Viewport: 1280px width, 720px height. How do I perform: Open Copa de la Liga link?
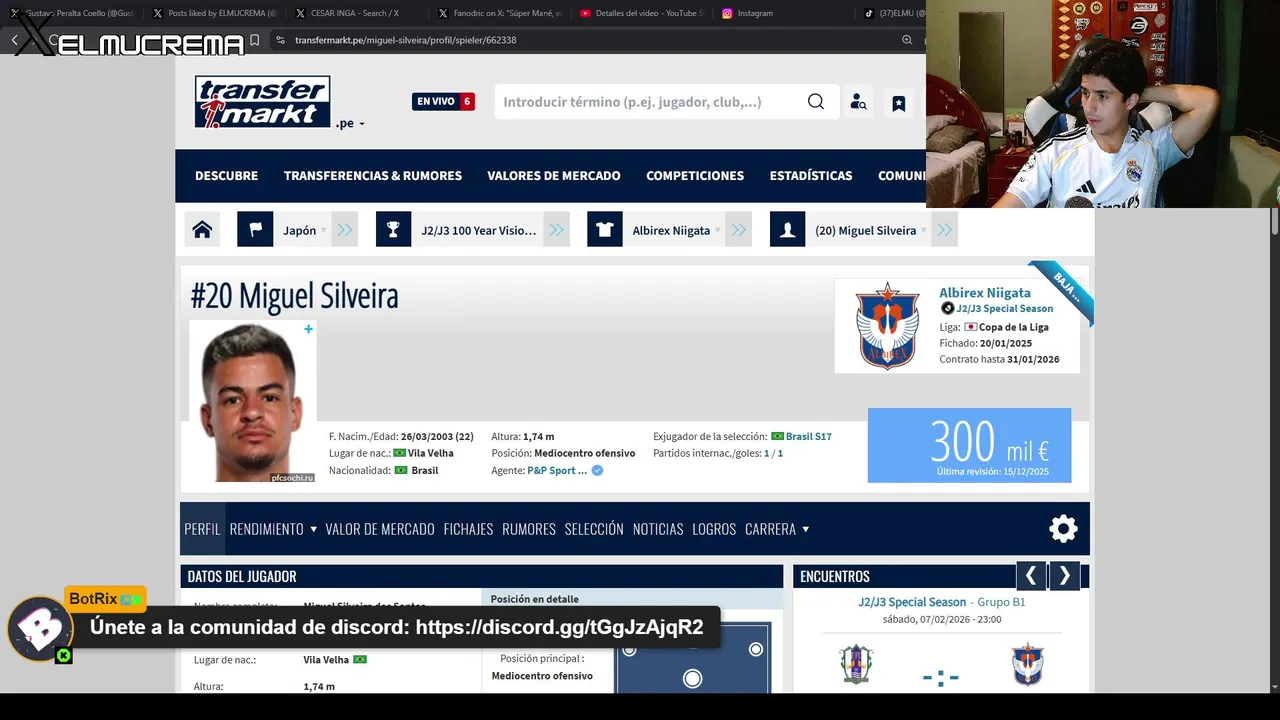tap(1014, 327)
